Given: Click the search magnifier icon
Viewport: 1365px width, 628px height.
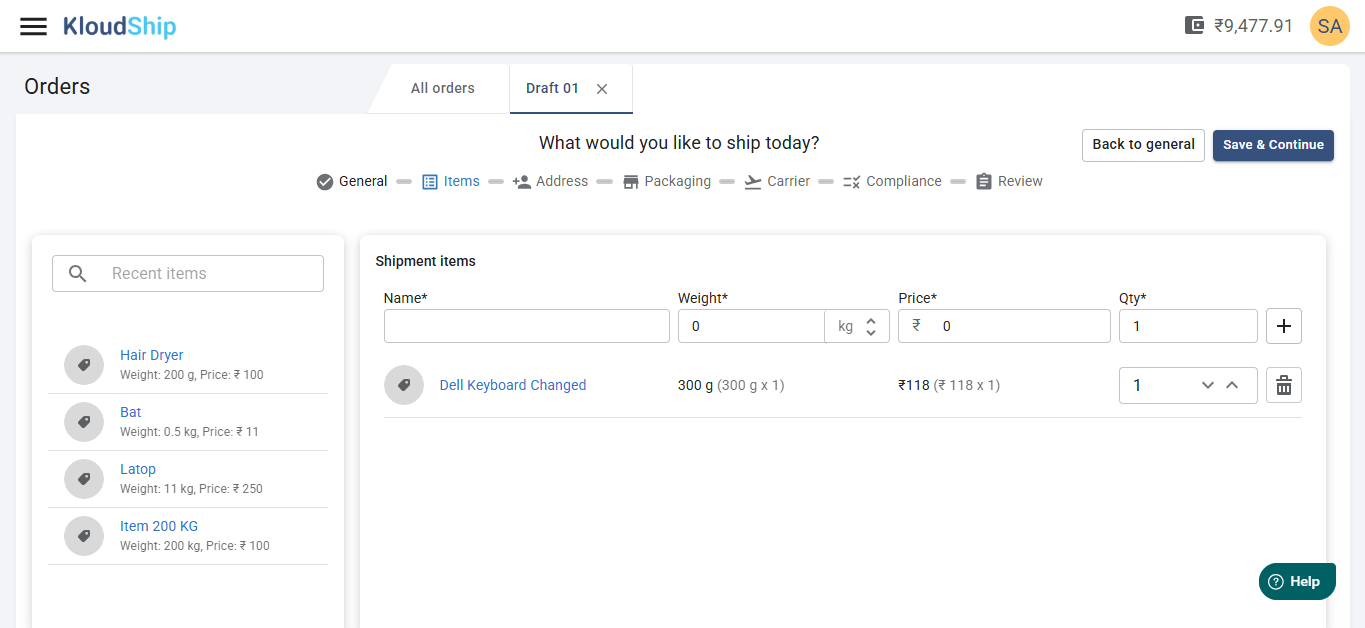Looking at the screenshot, I should [x=78, y=274].
